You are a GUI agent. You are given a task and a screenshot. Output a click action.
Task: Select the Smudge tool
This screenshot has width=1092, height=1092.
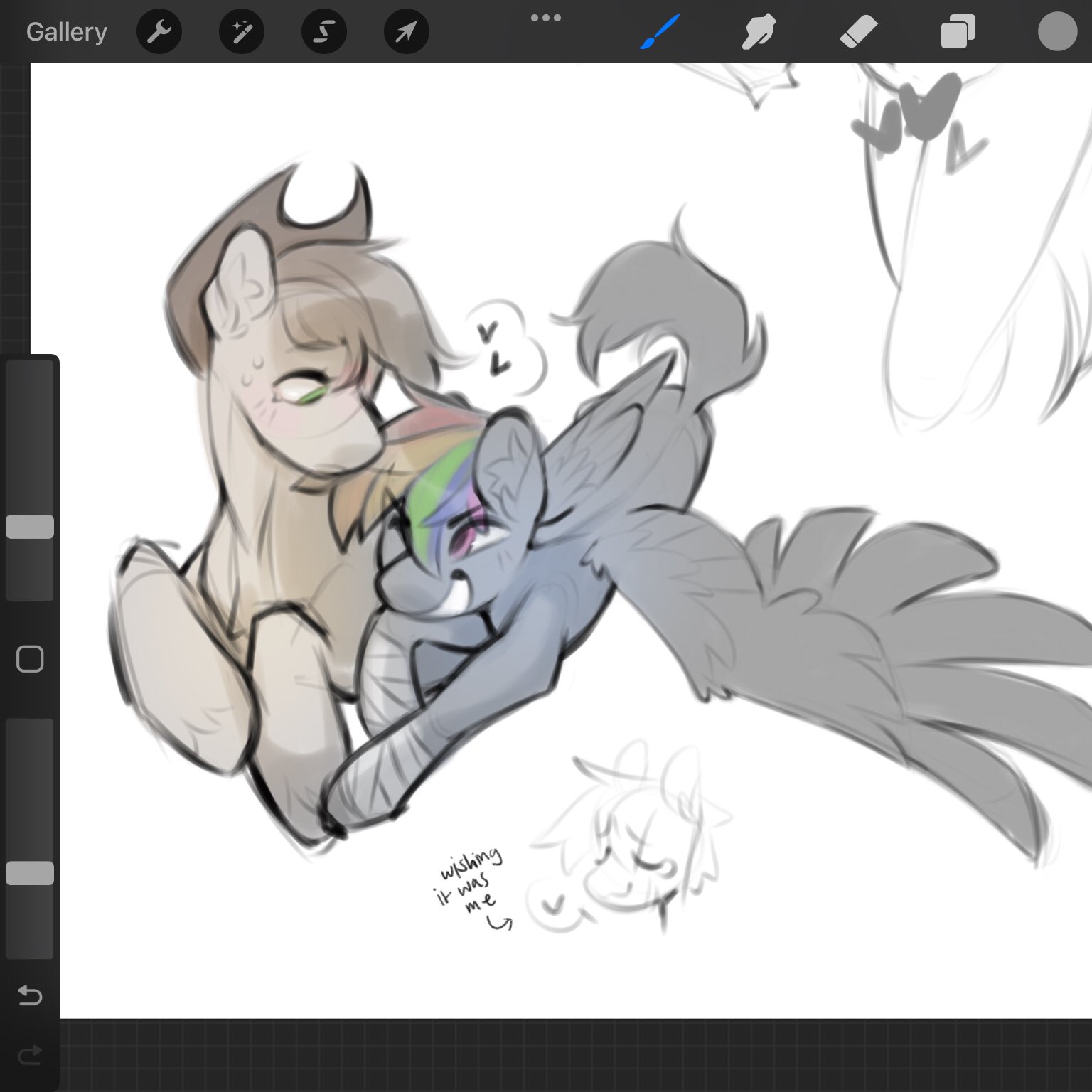tap(758, 32)
